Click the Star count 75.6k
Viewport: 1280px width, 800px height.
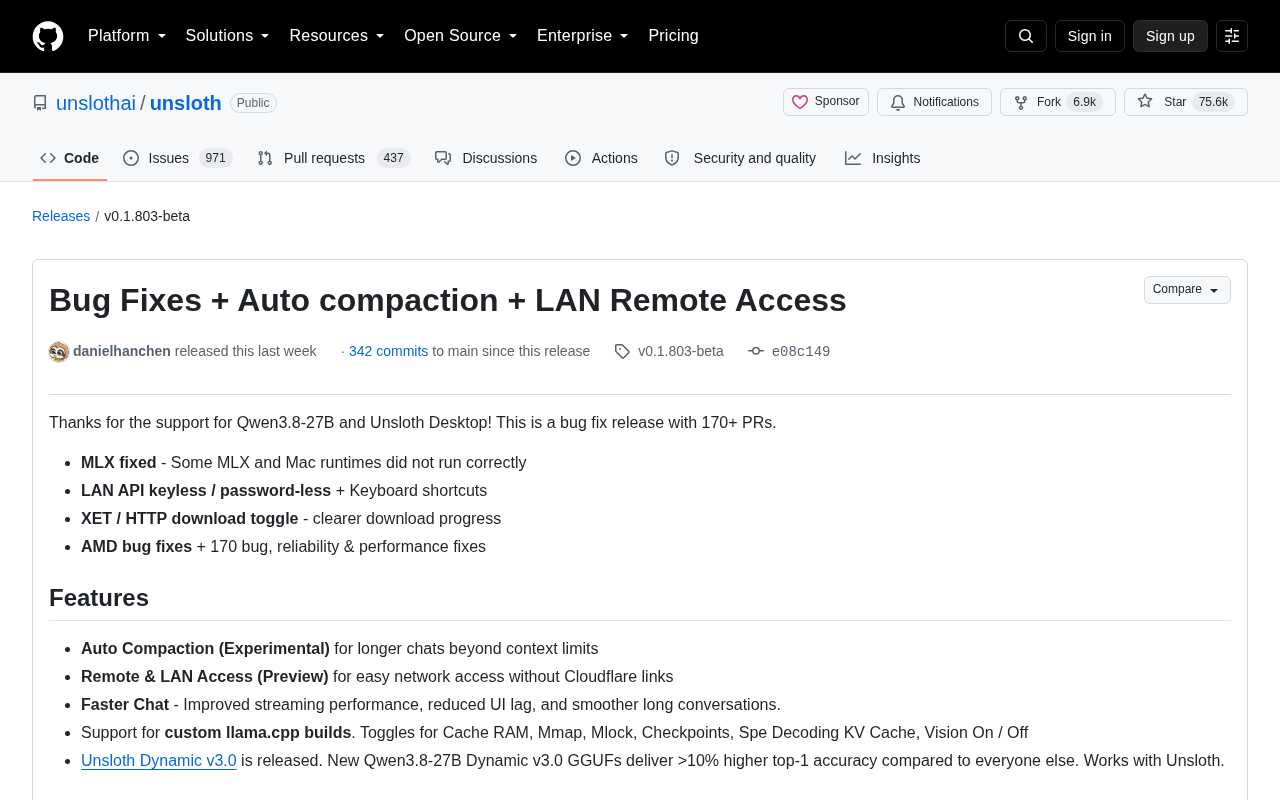click(x=1213, y=102)
